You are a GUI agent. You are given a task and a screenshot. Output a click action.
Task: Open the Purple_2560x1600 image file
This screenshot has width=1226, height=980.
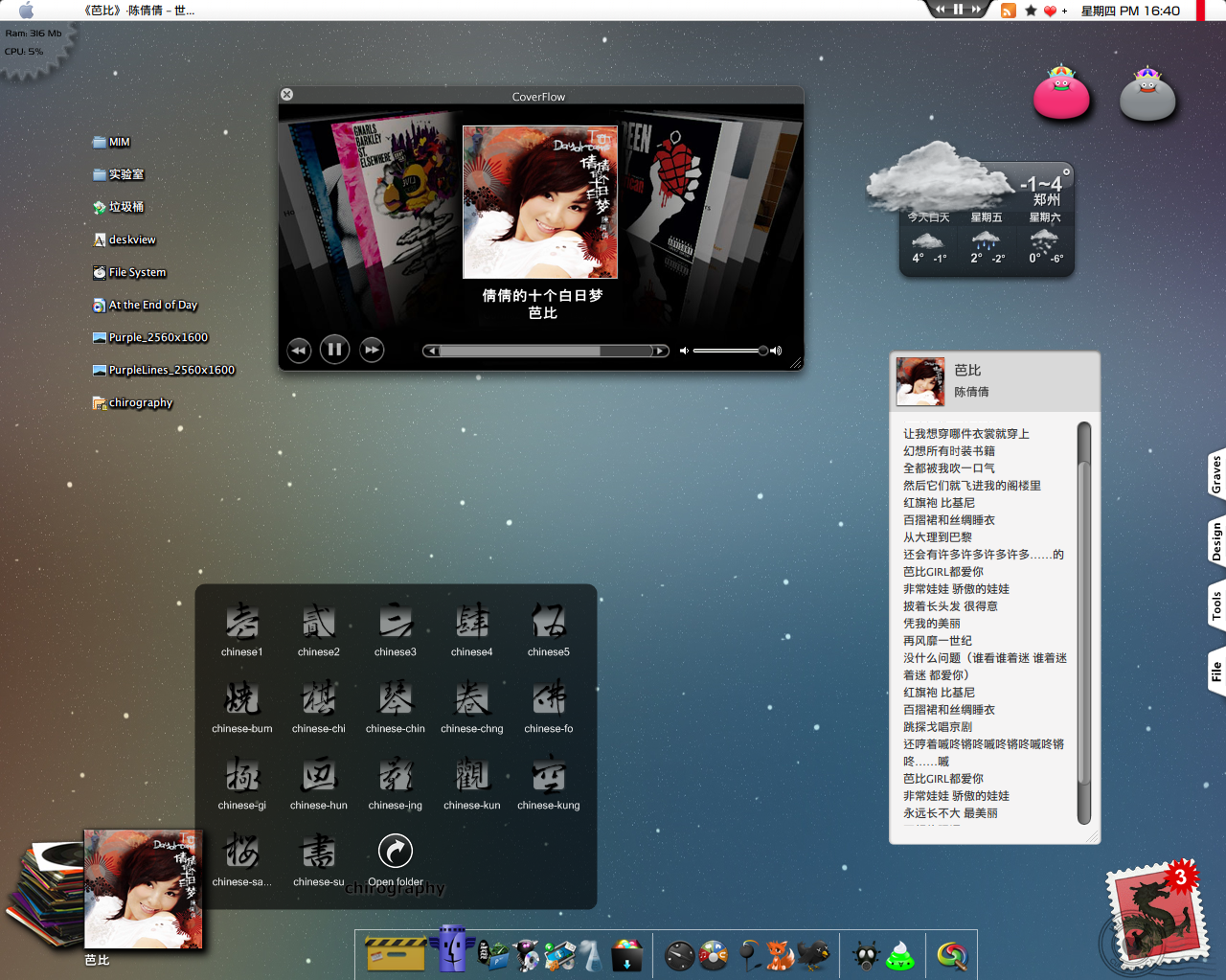point(150,337)
